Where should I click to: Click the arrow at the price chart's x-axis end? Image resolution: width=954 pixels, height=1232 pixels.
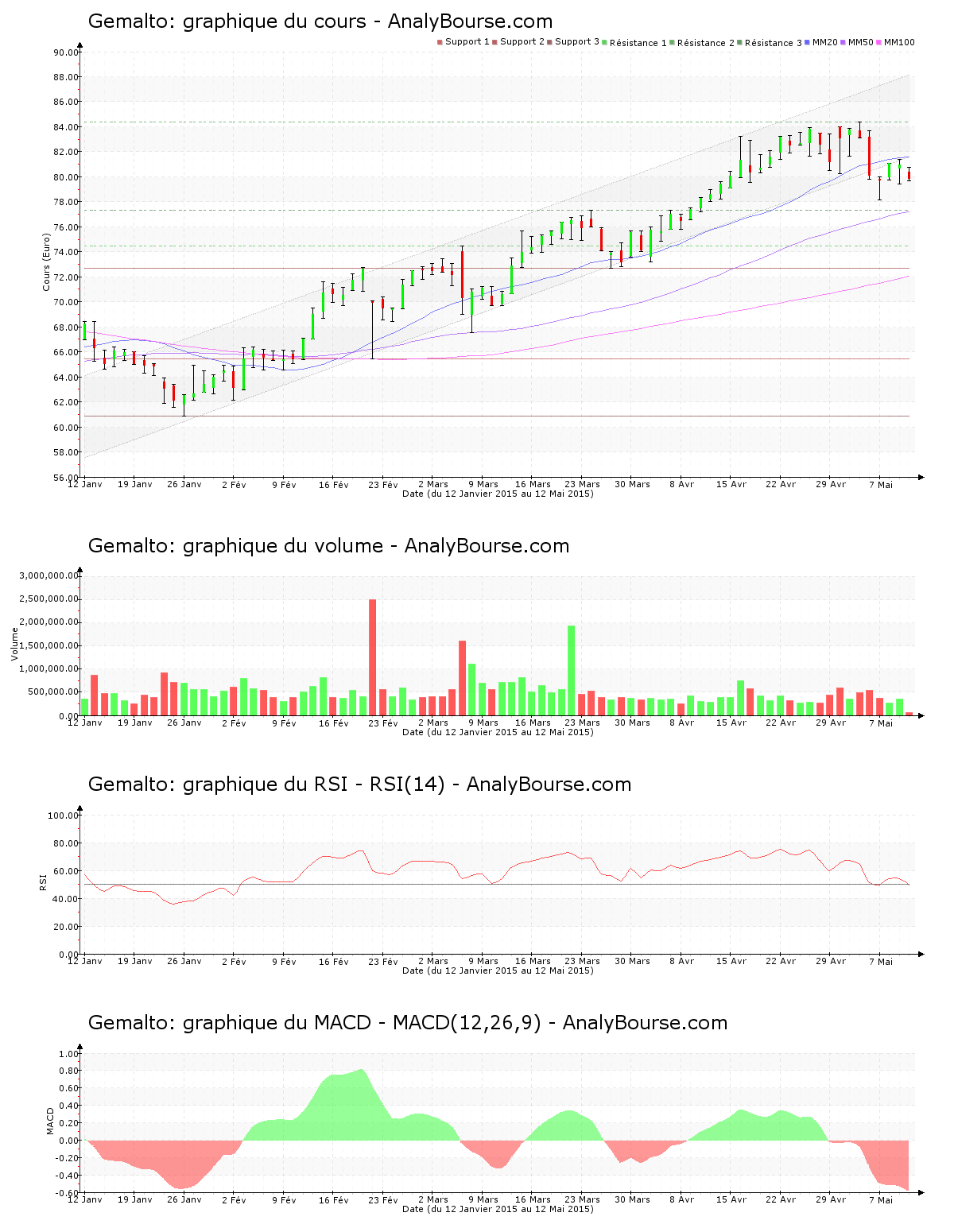pyautogui.click(x=921, y=478)
